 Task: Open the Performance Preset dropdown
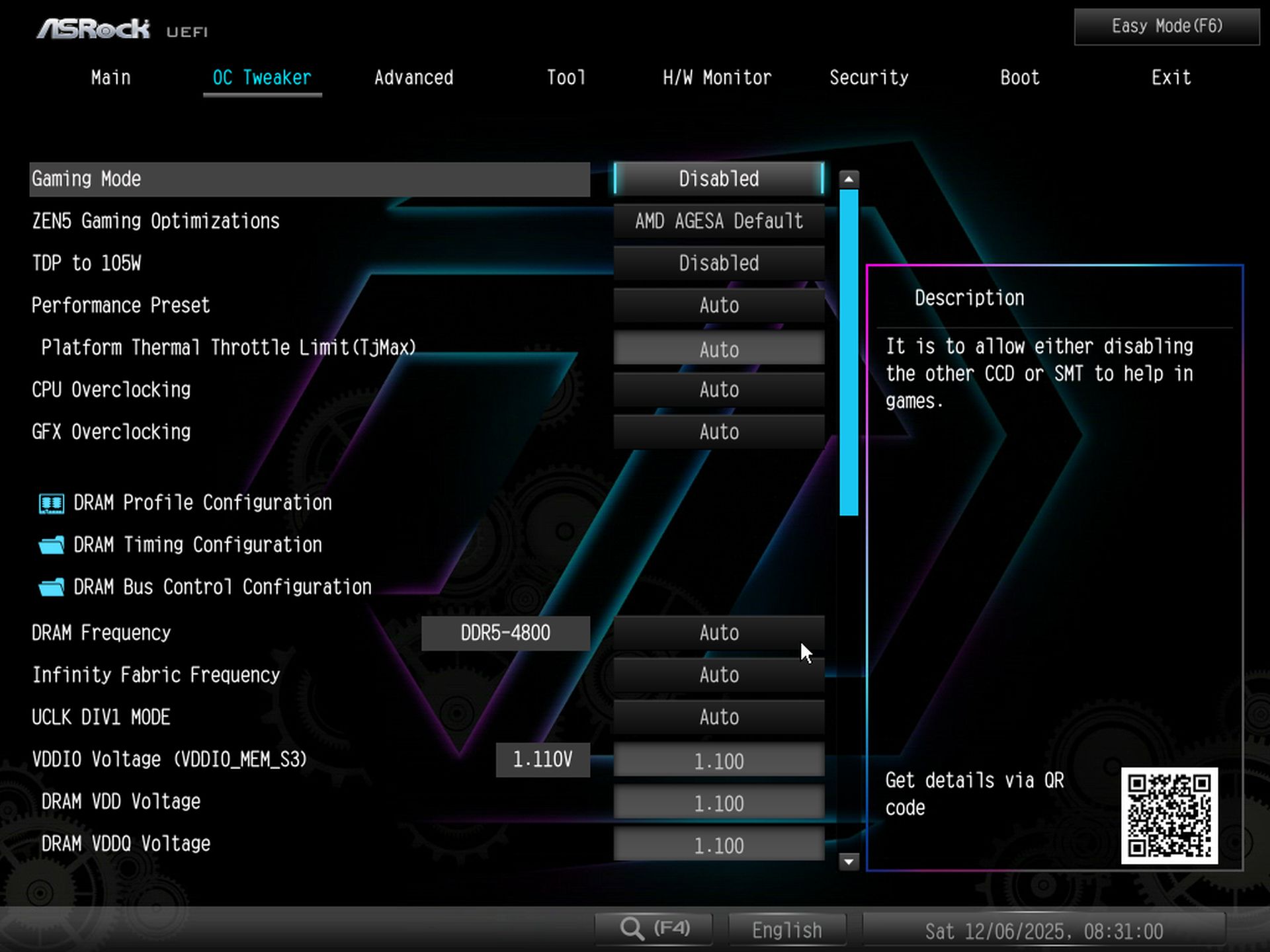click(719, 305)
